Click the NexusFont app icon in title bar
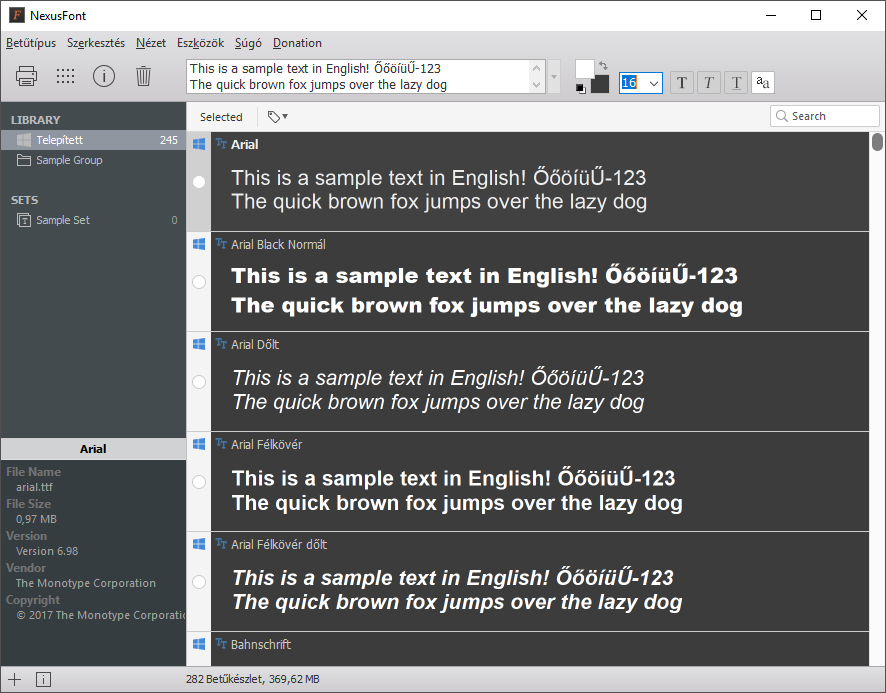Image resolution: width=886 pixels, height=693 pixels. click(17, 15)
